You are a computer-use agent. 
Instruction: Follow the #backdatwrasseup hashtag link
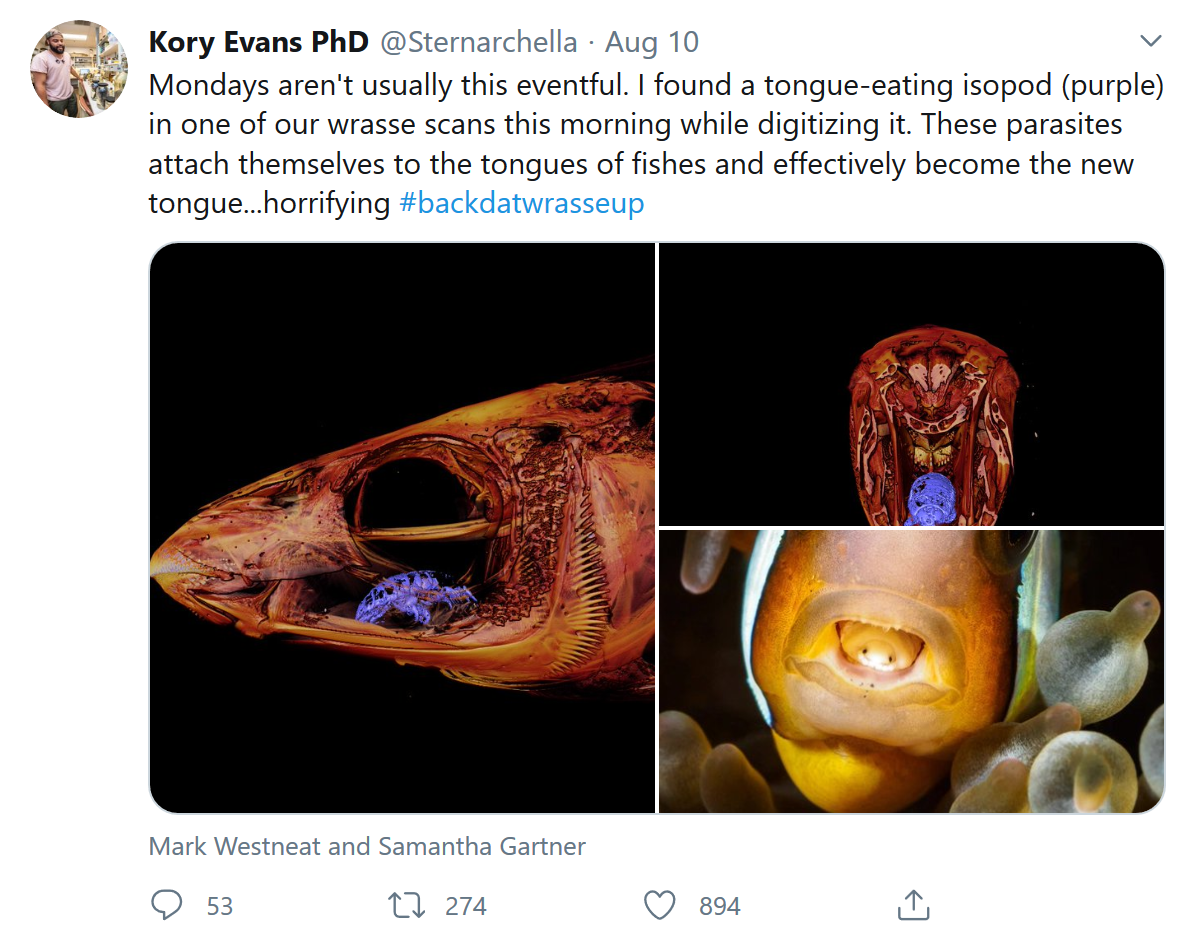521,203
